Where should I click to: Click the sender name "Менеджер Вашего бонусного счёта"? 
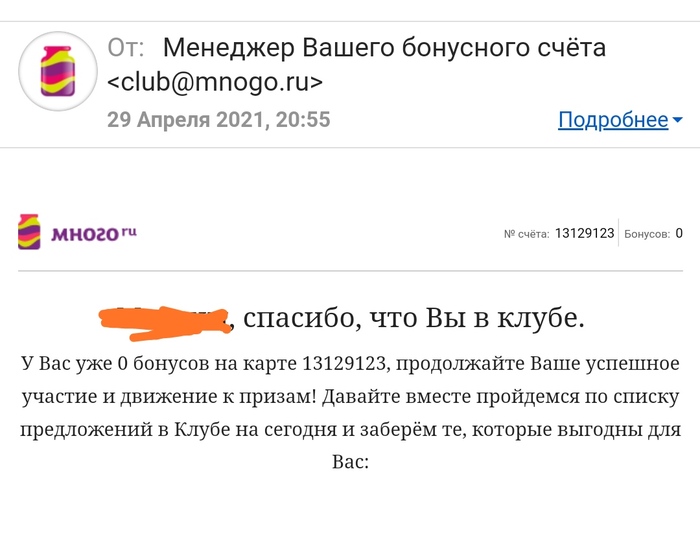tap(384, 47)
